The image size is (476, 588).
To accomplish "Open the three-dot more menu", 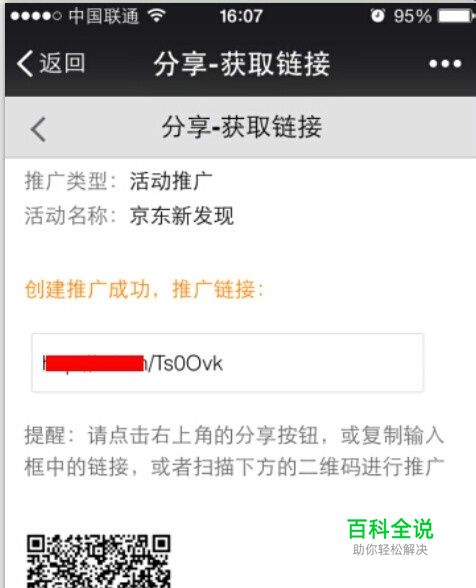I will point(445,64).
